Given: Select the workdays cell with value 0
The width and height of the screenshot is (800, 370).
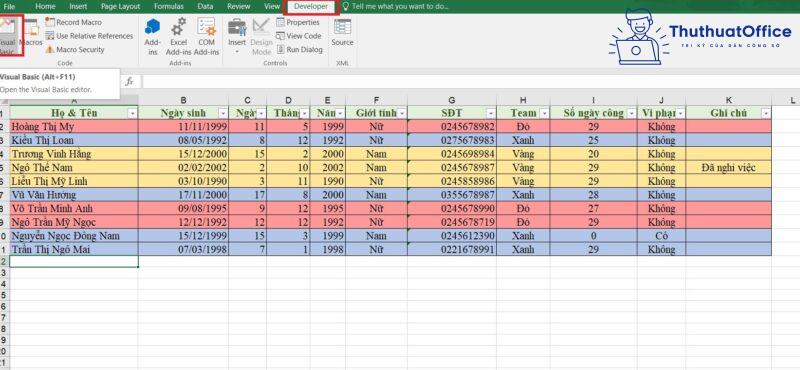Looking at the screenshot, I should [x=593, y=236].
